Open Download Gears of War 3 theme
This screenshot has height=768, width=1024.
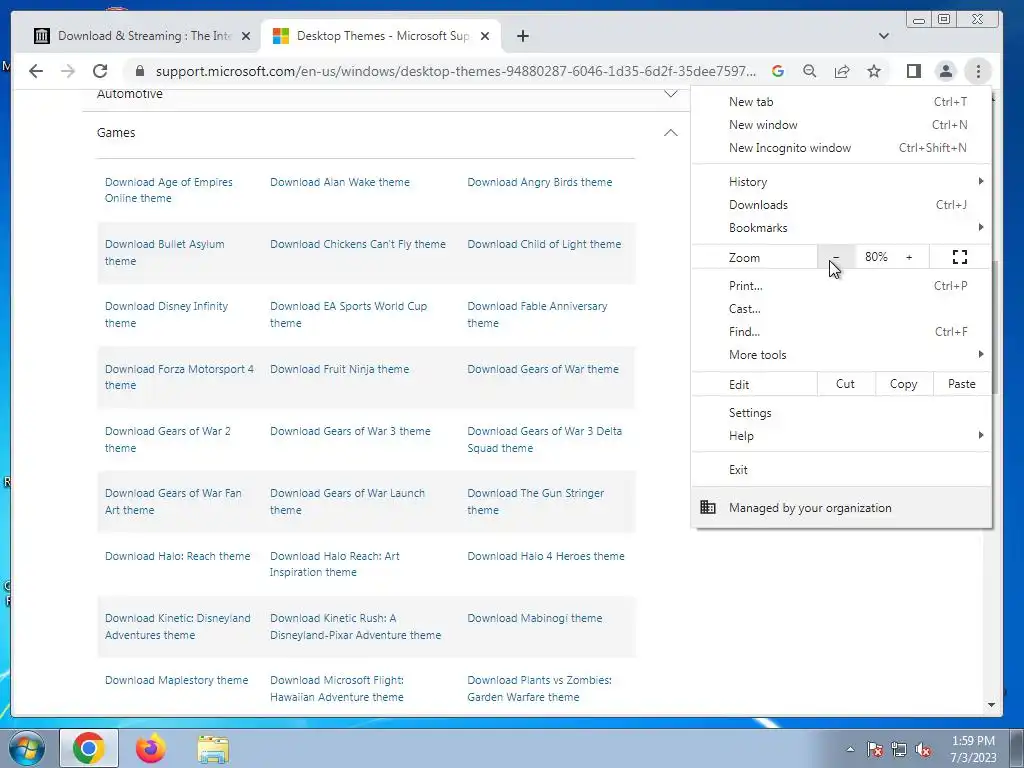[350, 431]
